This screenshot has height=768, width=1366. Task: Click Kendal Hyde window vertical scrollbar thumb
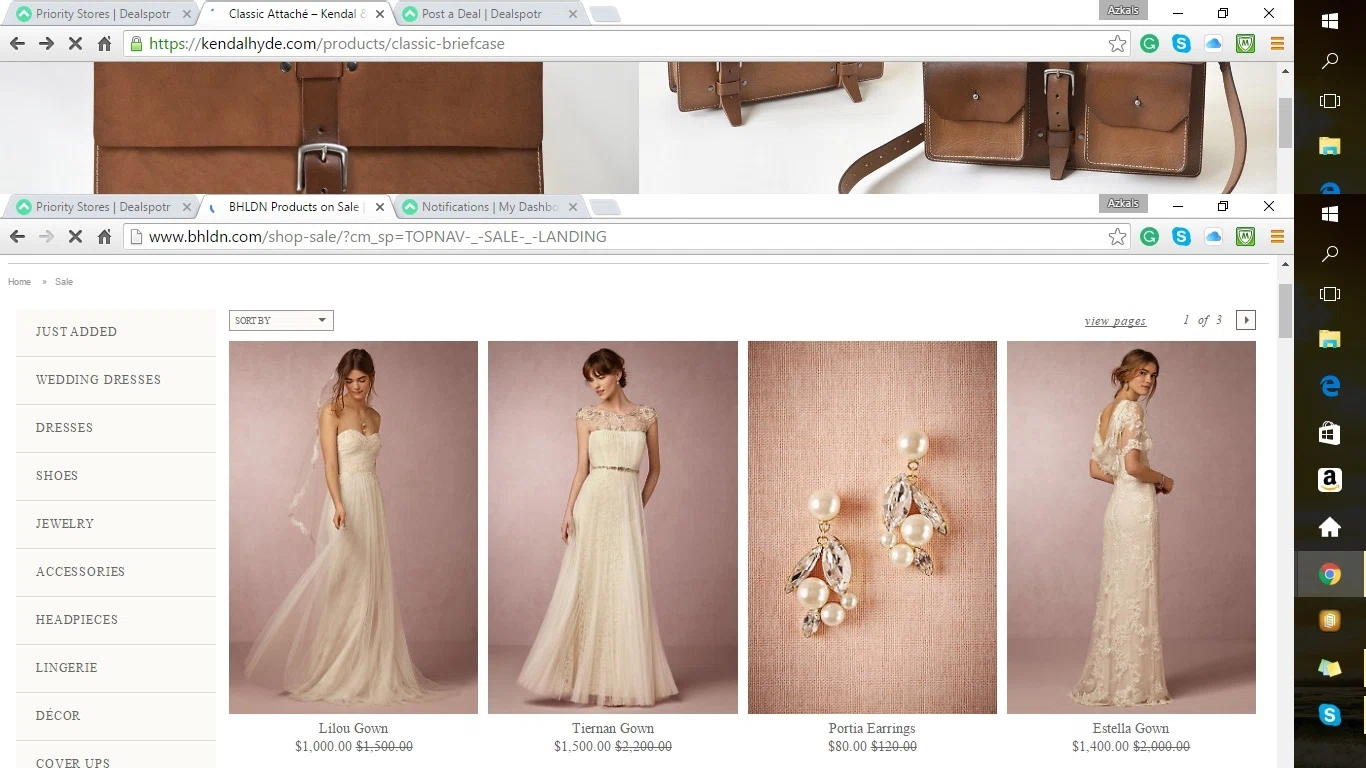pos(1285,123)
